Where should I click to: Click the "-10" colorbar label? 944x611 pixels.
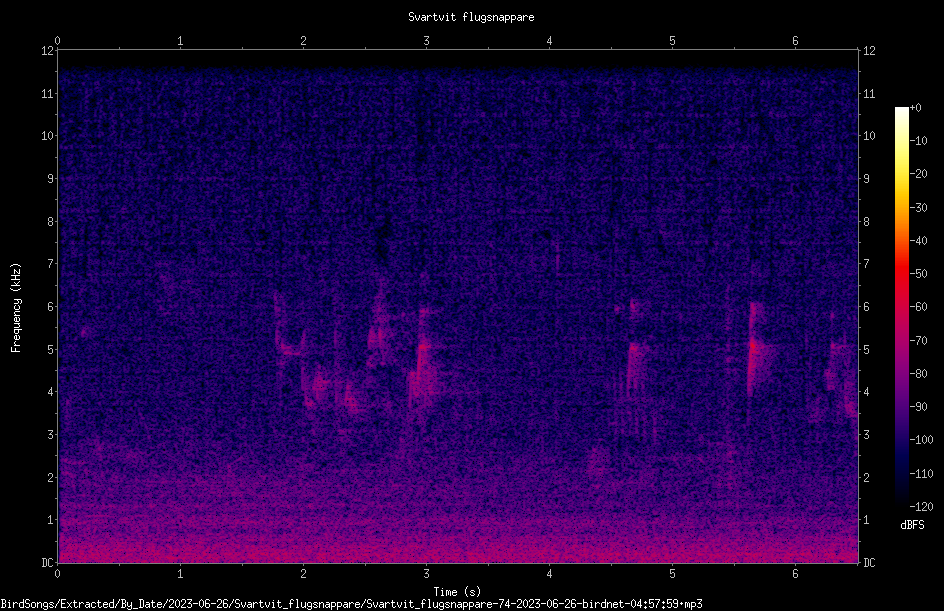[919, 141]
